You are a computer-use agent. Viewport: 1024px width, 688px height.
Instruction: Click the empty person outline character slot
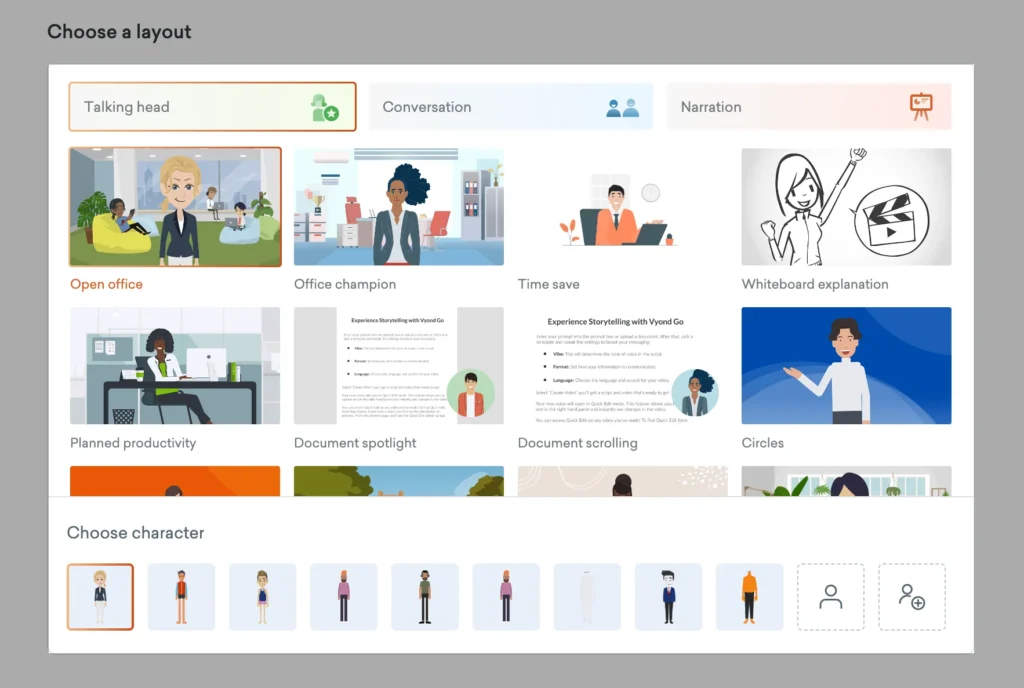pos(830,597)
